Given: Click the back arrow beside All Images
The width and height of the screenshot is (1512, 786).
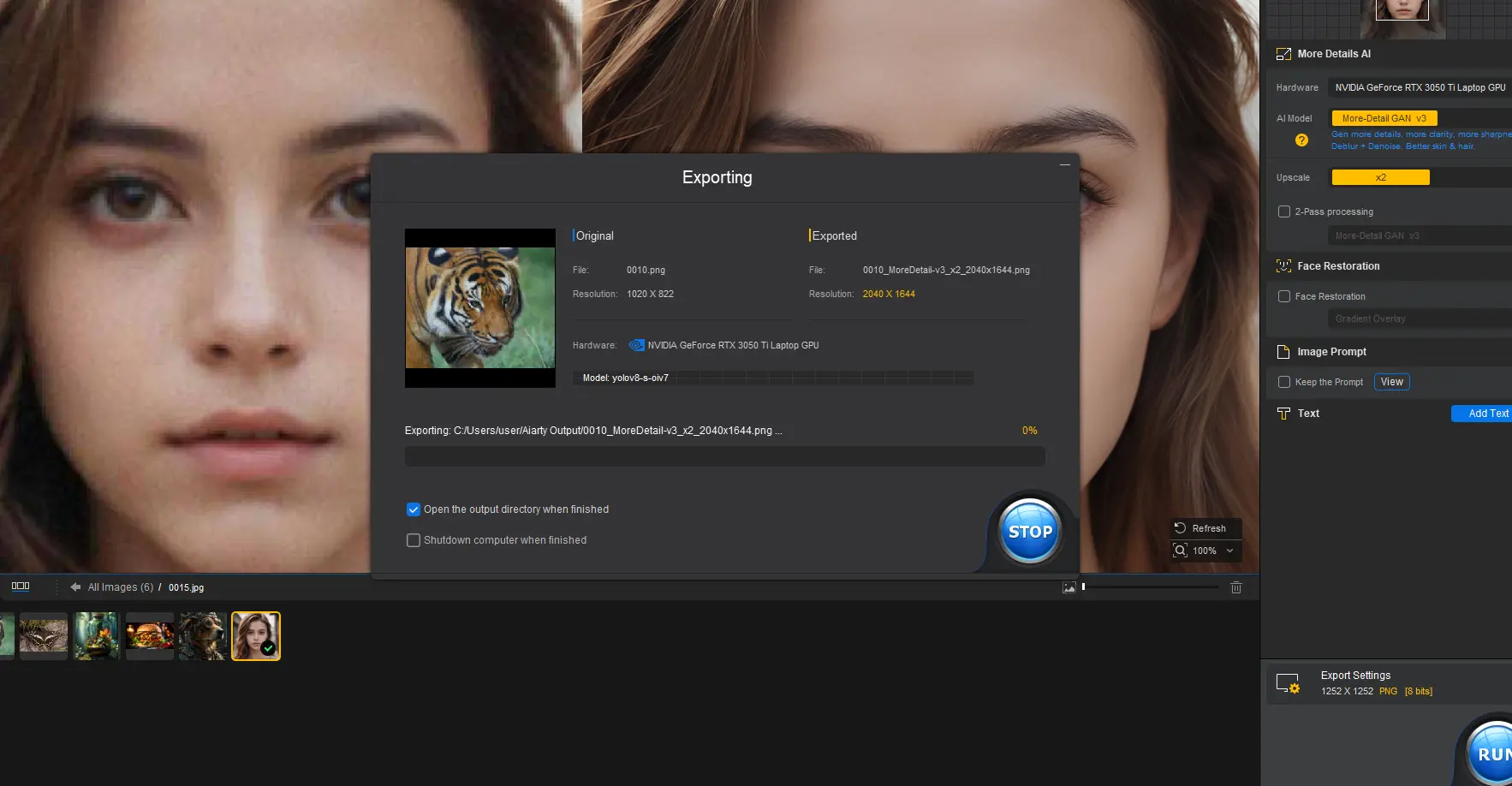Looking at the screenshot, I should pos(75,587).
